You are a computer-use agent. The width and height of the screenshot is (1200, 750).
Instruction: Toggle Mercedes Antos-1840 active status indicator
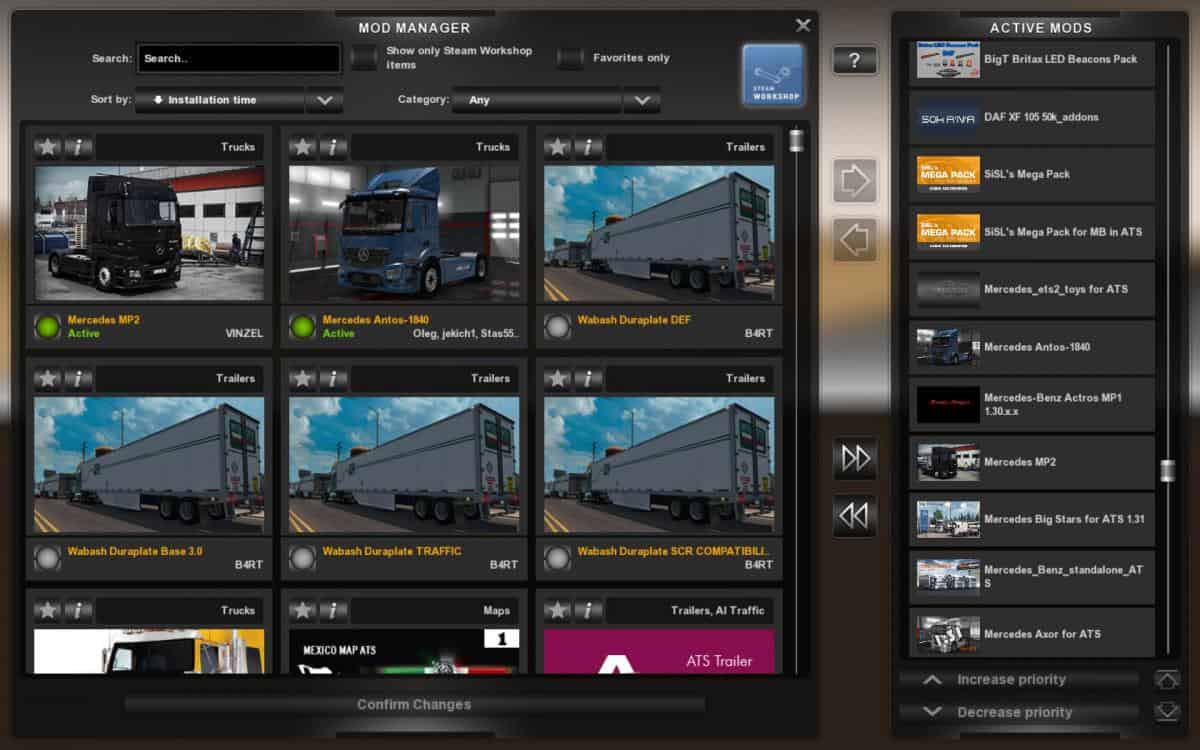[x=303, y=327]
